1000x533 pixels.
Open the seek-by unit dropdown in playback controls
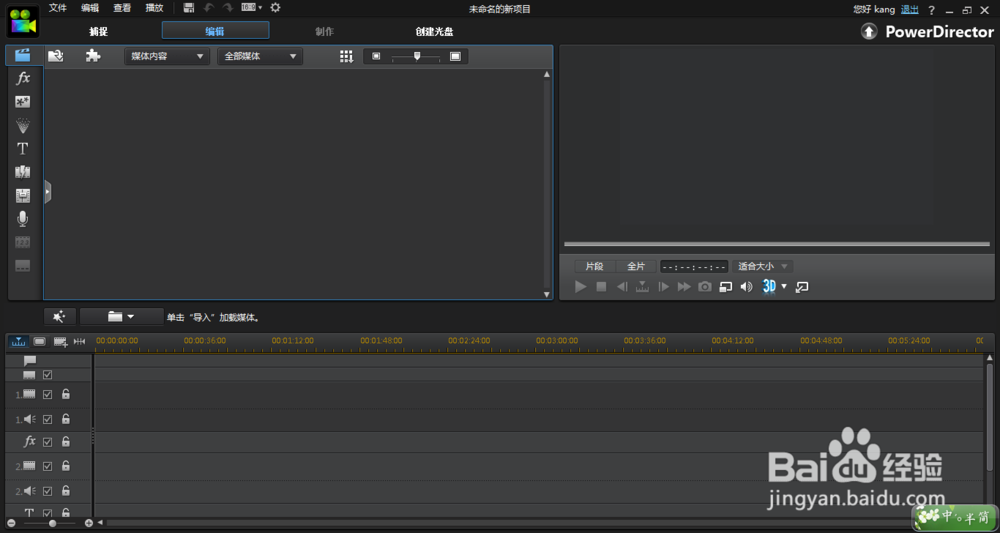(643, 287)
